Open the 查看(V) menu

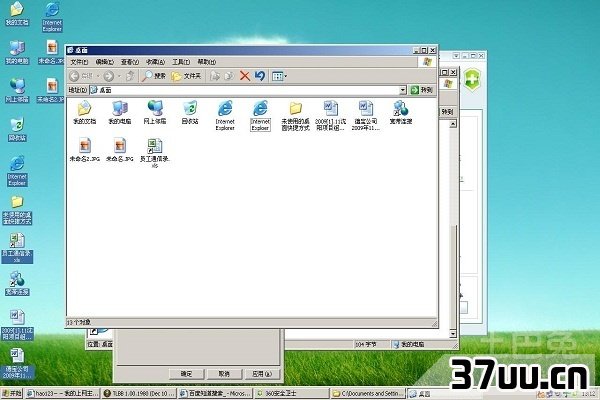click(130, 62)
